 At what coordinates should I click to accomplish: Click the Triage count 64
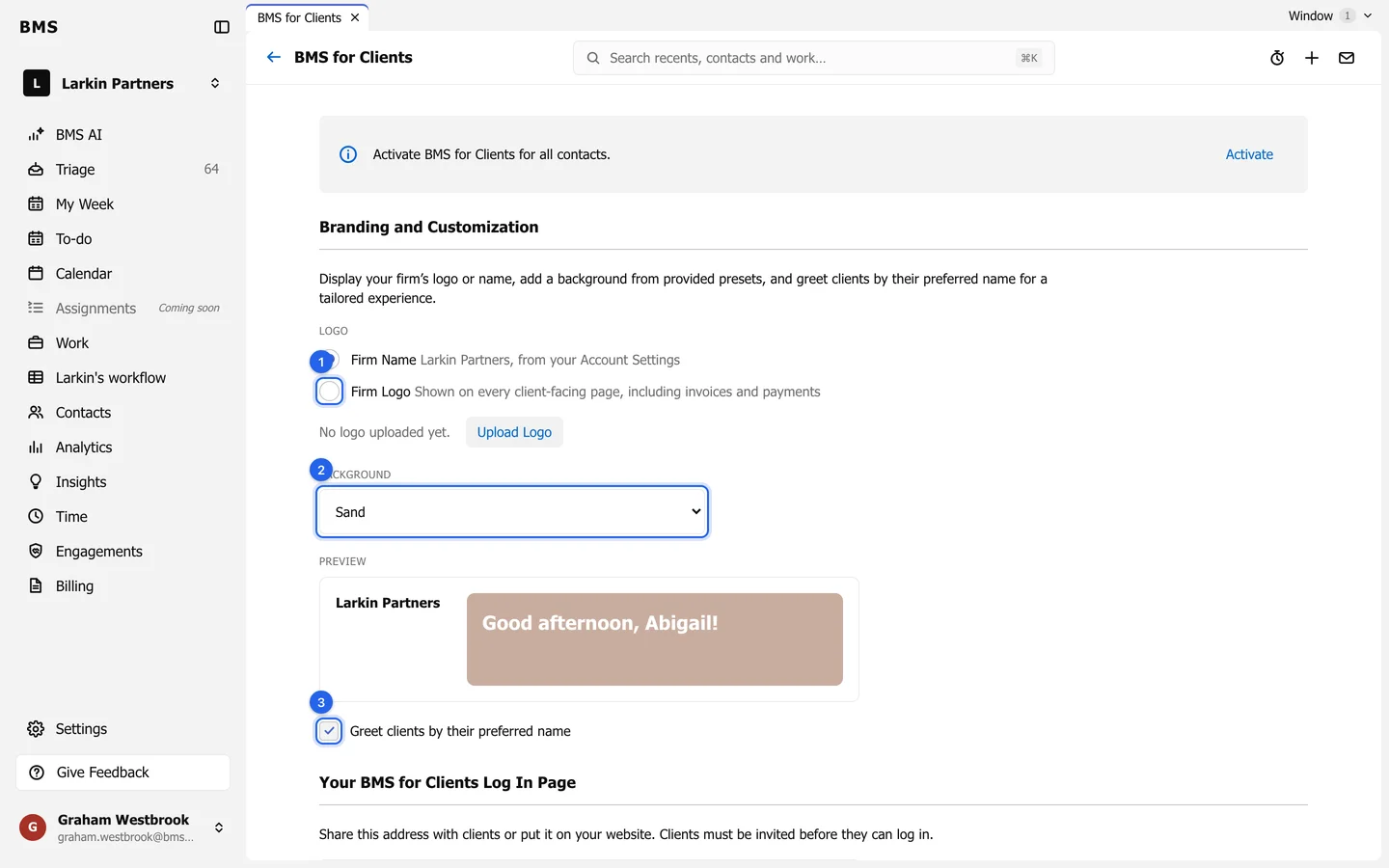point(211,170)
